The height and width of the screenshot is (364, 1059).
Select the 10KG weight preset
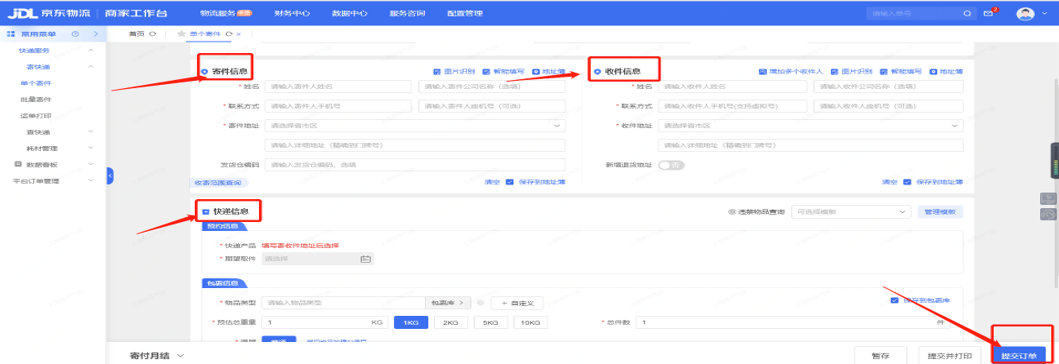(x=531, y=323)
